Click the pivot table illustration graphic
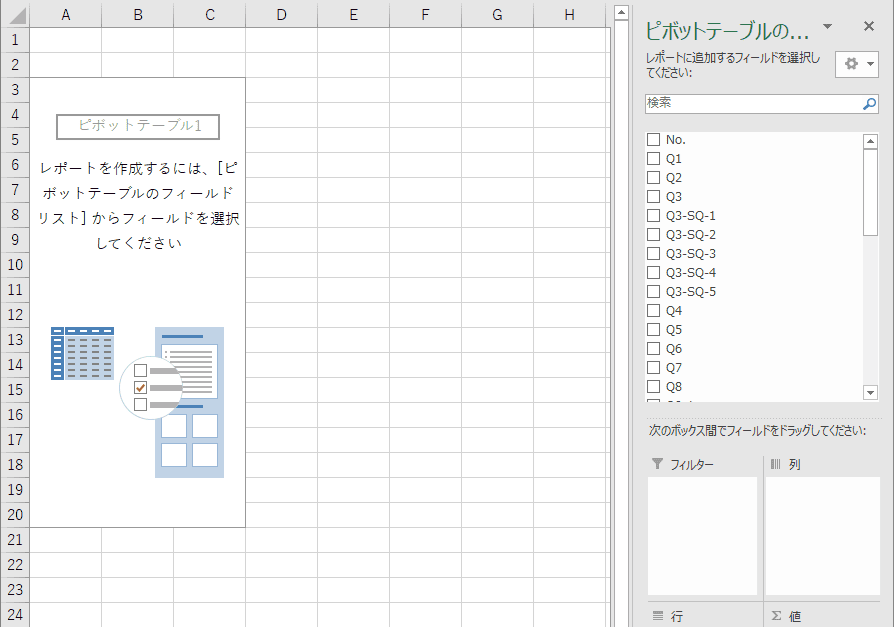 tap(138, 401)
